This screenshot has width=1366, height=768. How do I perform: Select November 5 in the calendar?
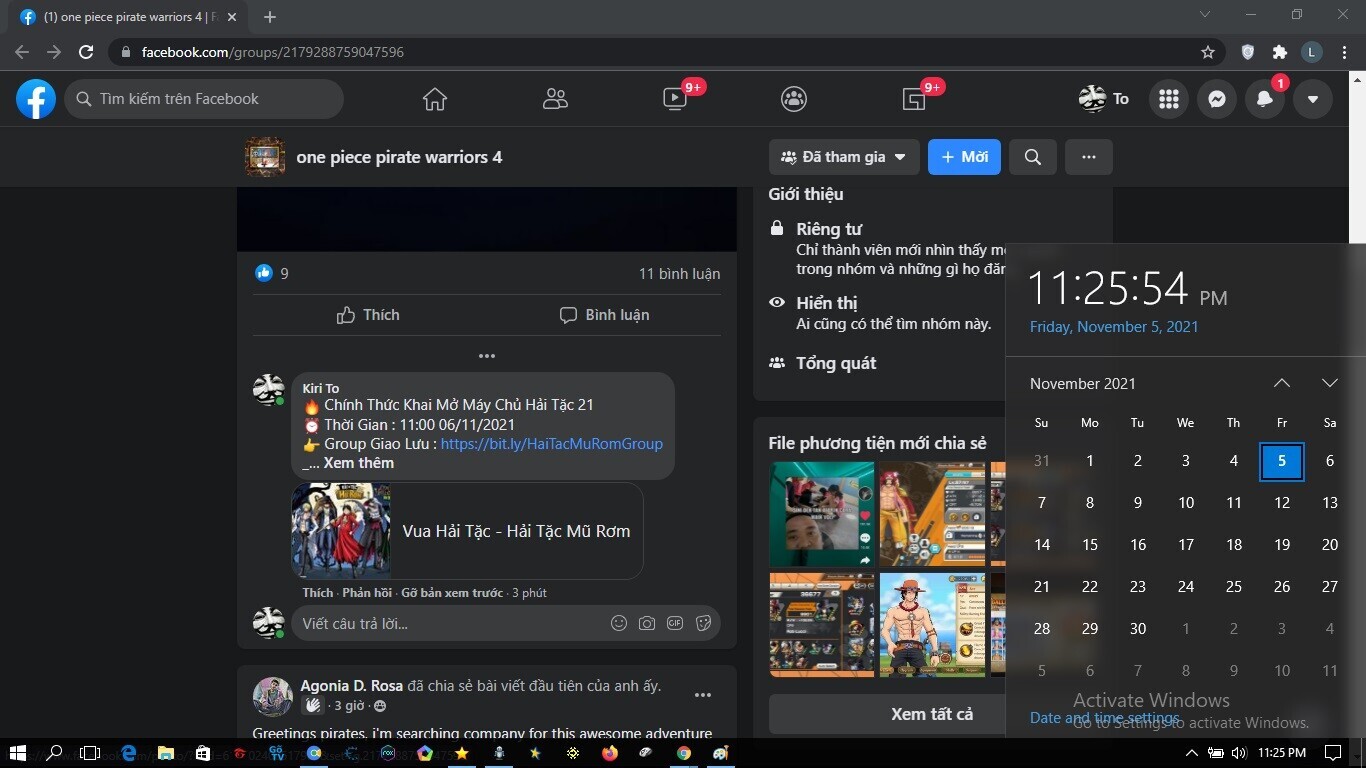pos(1282,461)
